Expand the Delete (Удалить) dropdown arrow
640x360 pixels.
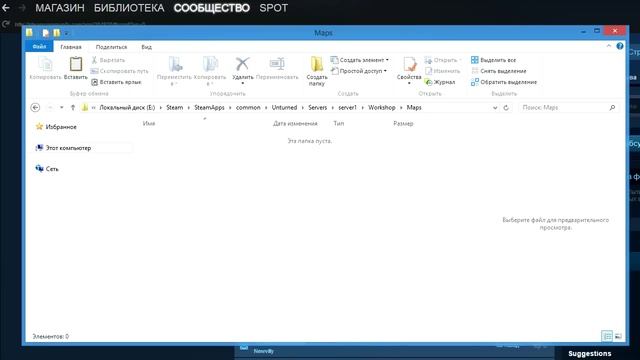(242, 83)
